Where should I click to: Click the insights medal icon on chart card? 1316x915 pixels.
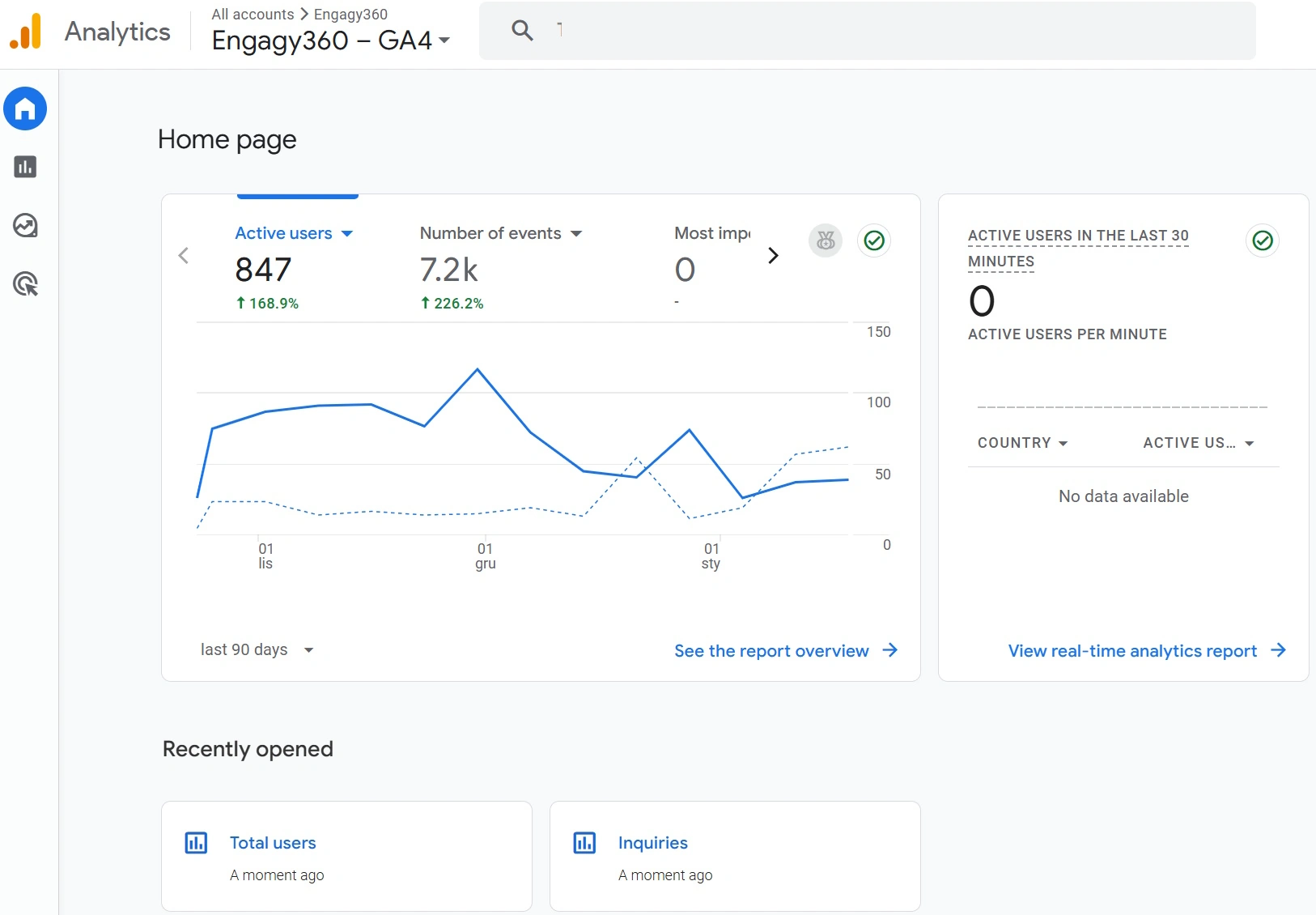pos(826,240)
